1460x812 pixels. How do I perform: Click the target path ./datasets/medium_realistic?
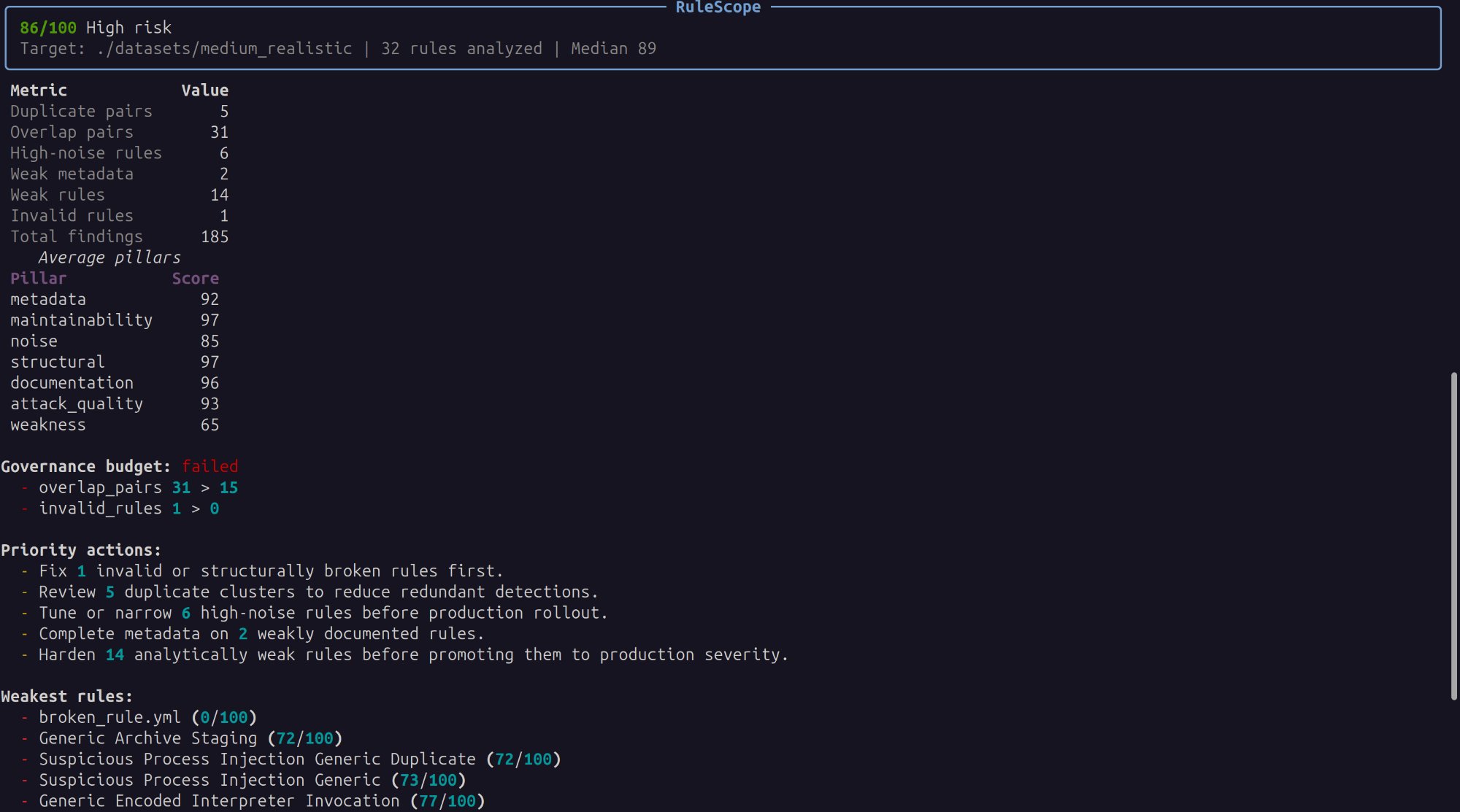pyautogui.click(x=224, y=49)
